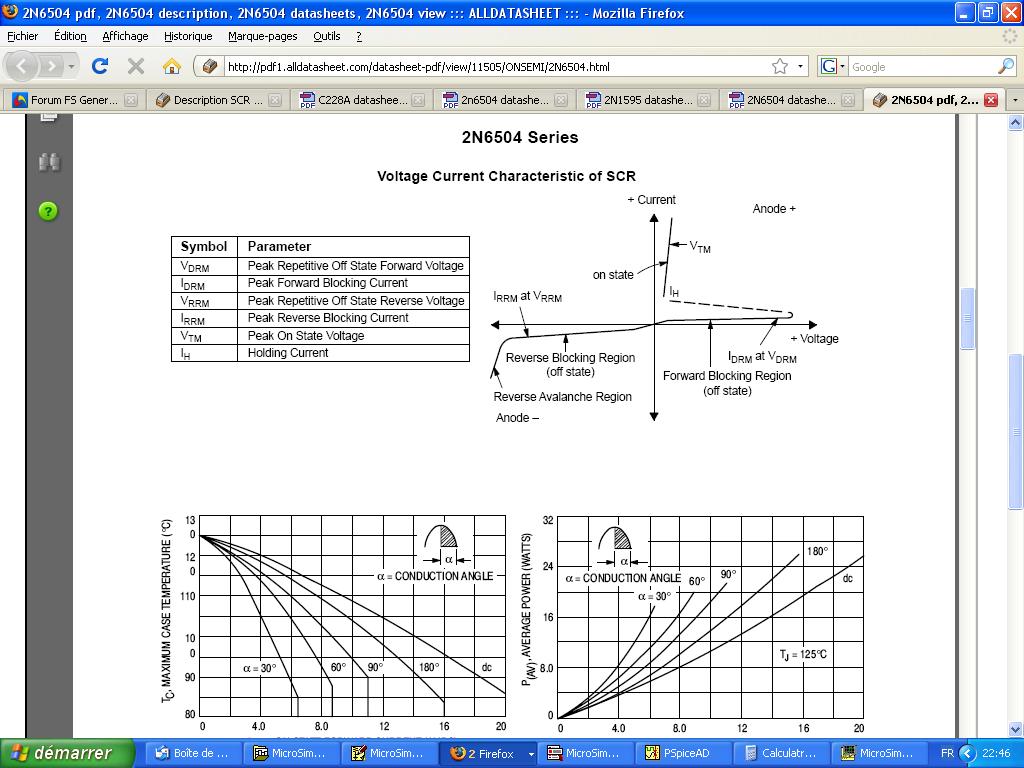1024x768 pixels.
Task: Click the page scrollbar down arrow
Action: 1015,729
